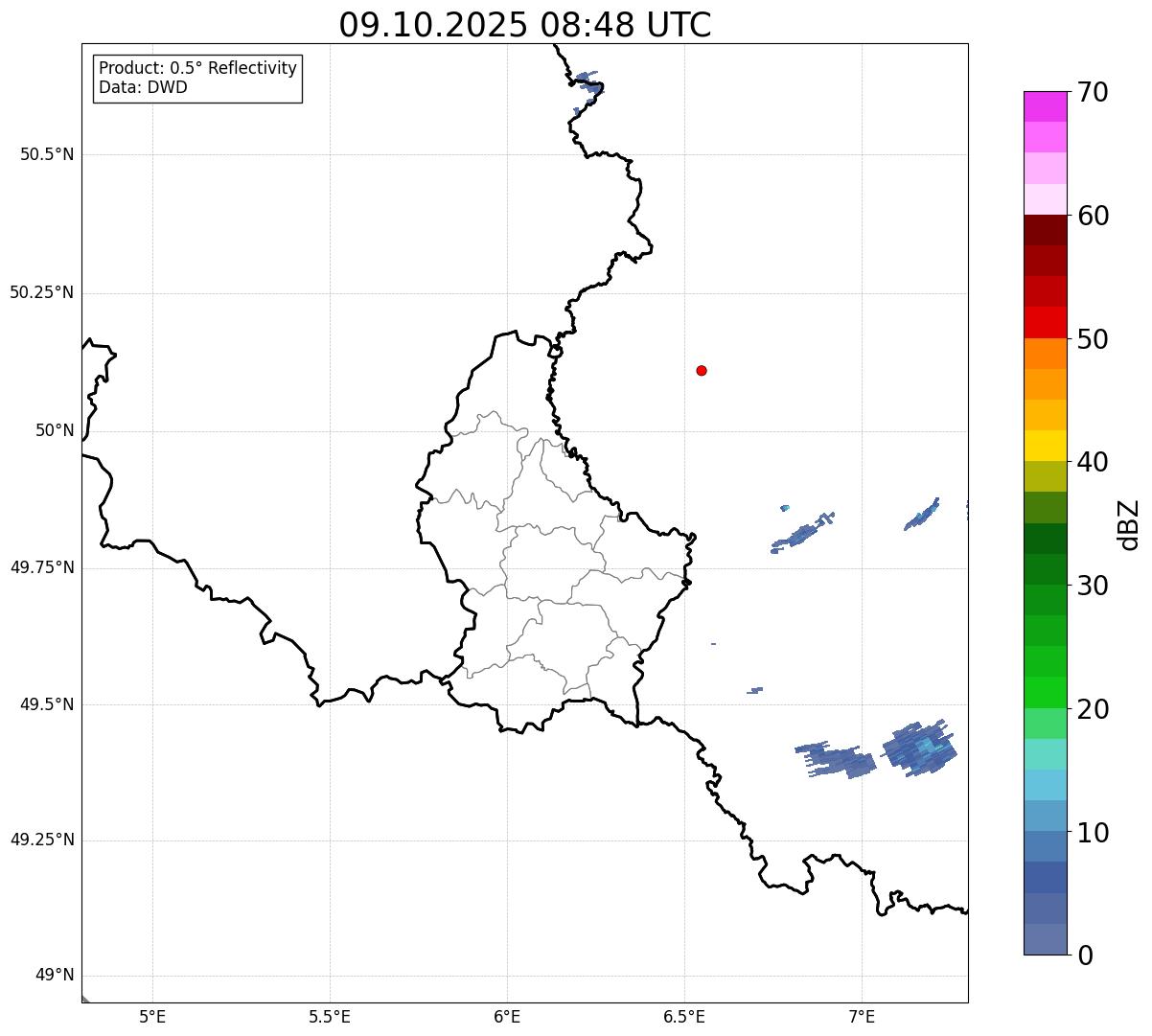Click the 'Data: DWD' text line
Image resolution: width=1152 pixels, height=1036 pixels.
click(x=143, y=88)
